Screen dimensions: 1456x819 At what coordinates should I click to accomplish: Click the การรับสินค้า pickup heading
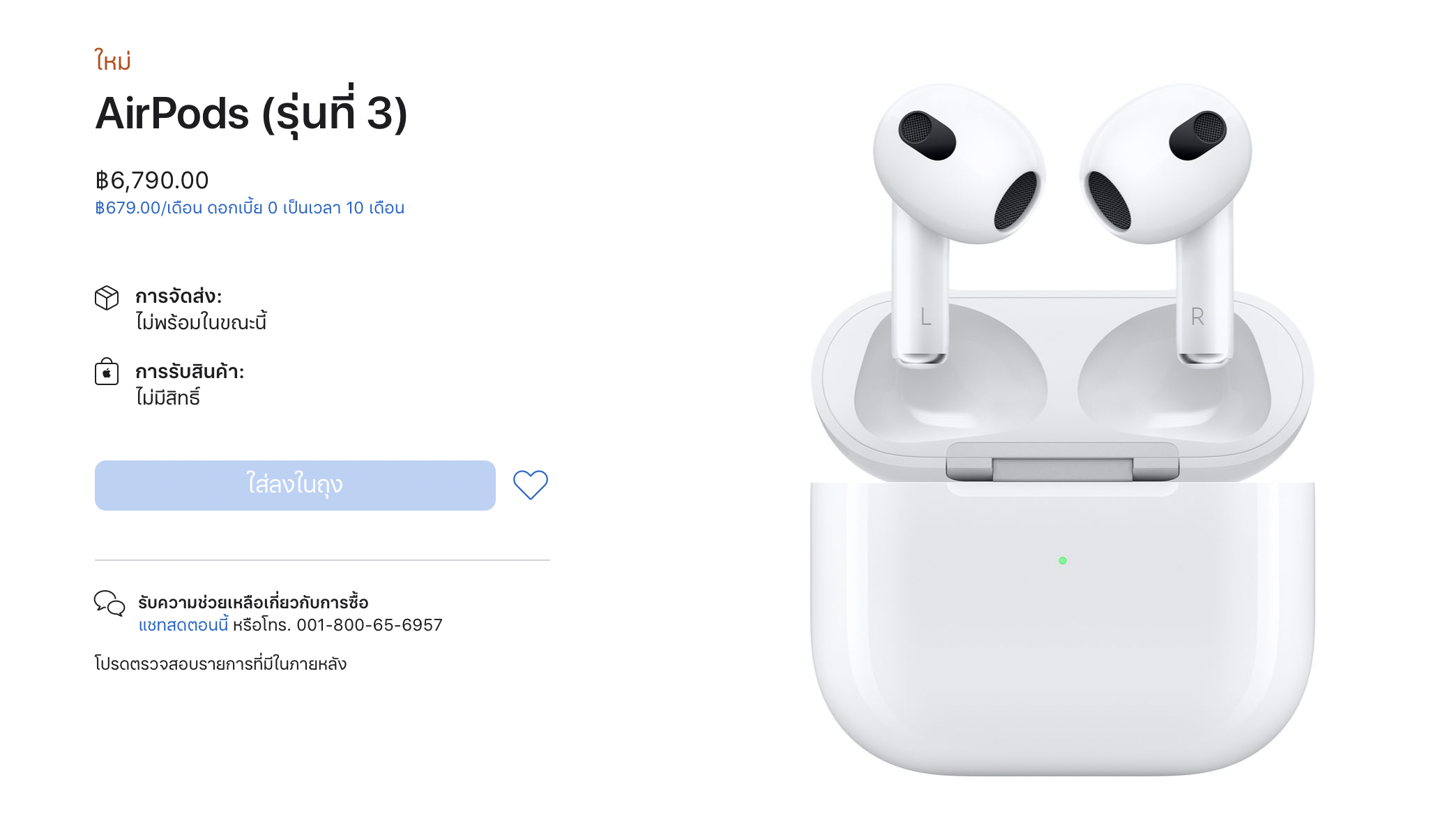pyautogui.click(x=190, y=372)
